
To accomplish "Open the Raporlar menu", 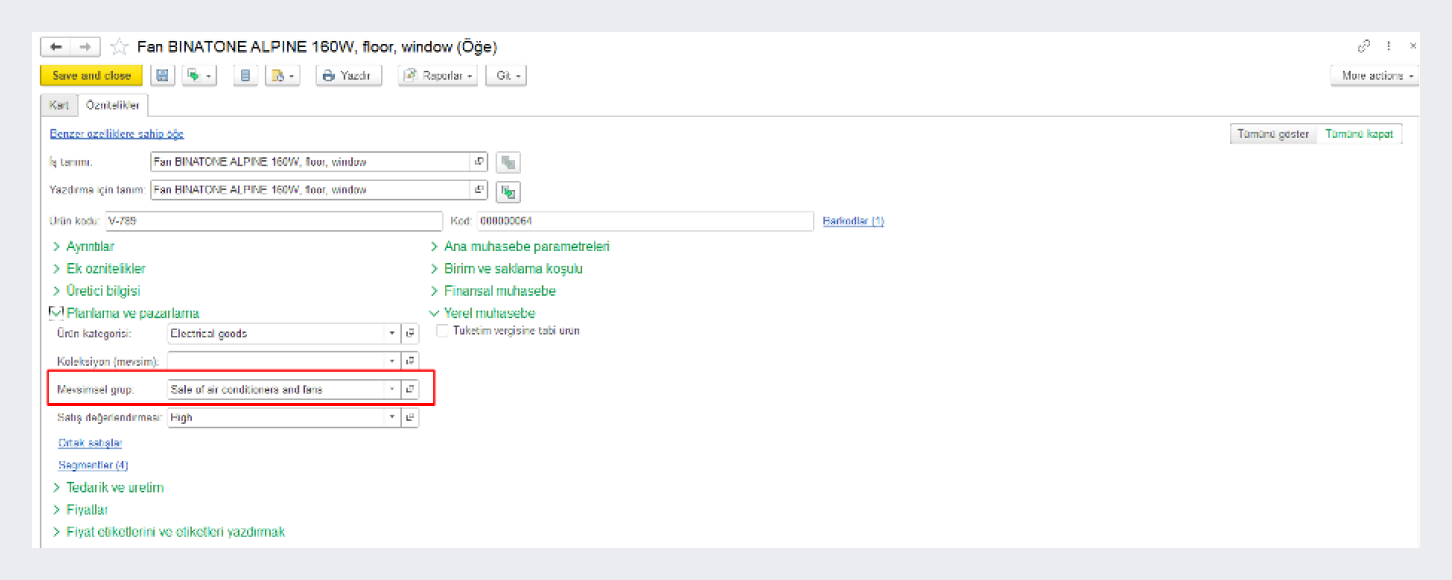I will pyautogui.click(x=436, y=76).
